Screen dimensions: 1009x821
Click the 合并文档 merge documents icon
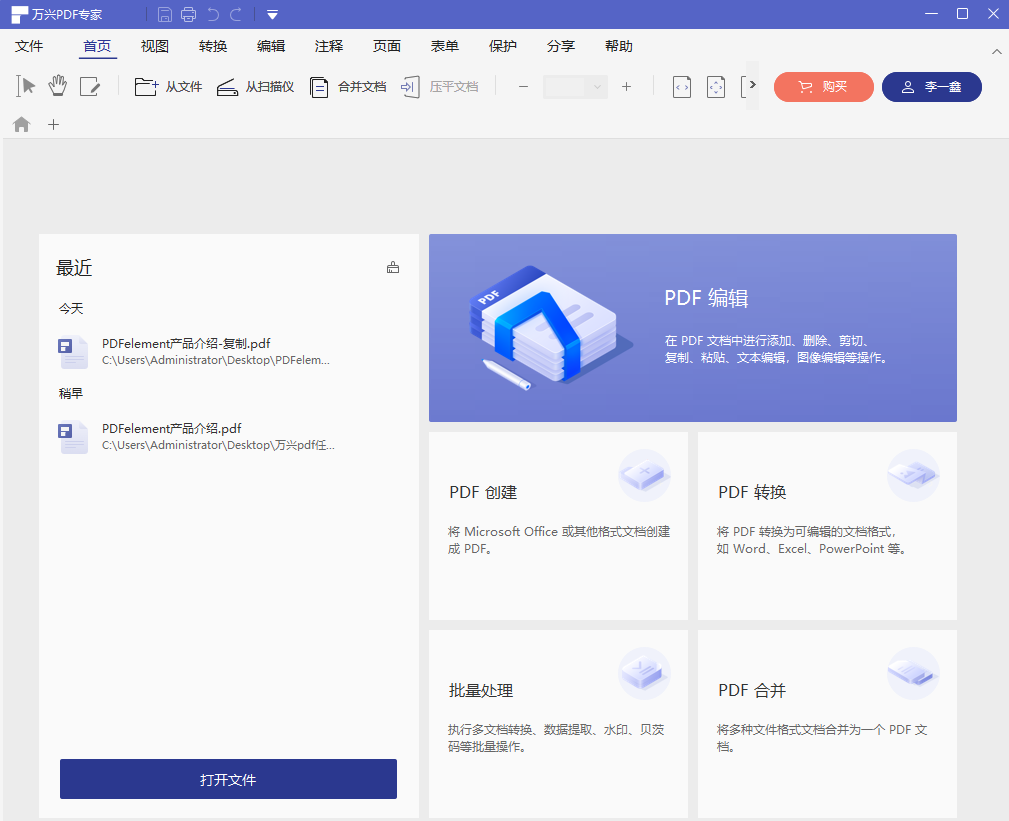pyautogui.click(x=319, y=87)
